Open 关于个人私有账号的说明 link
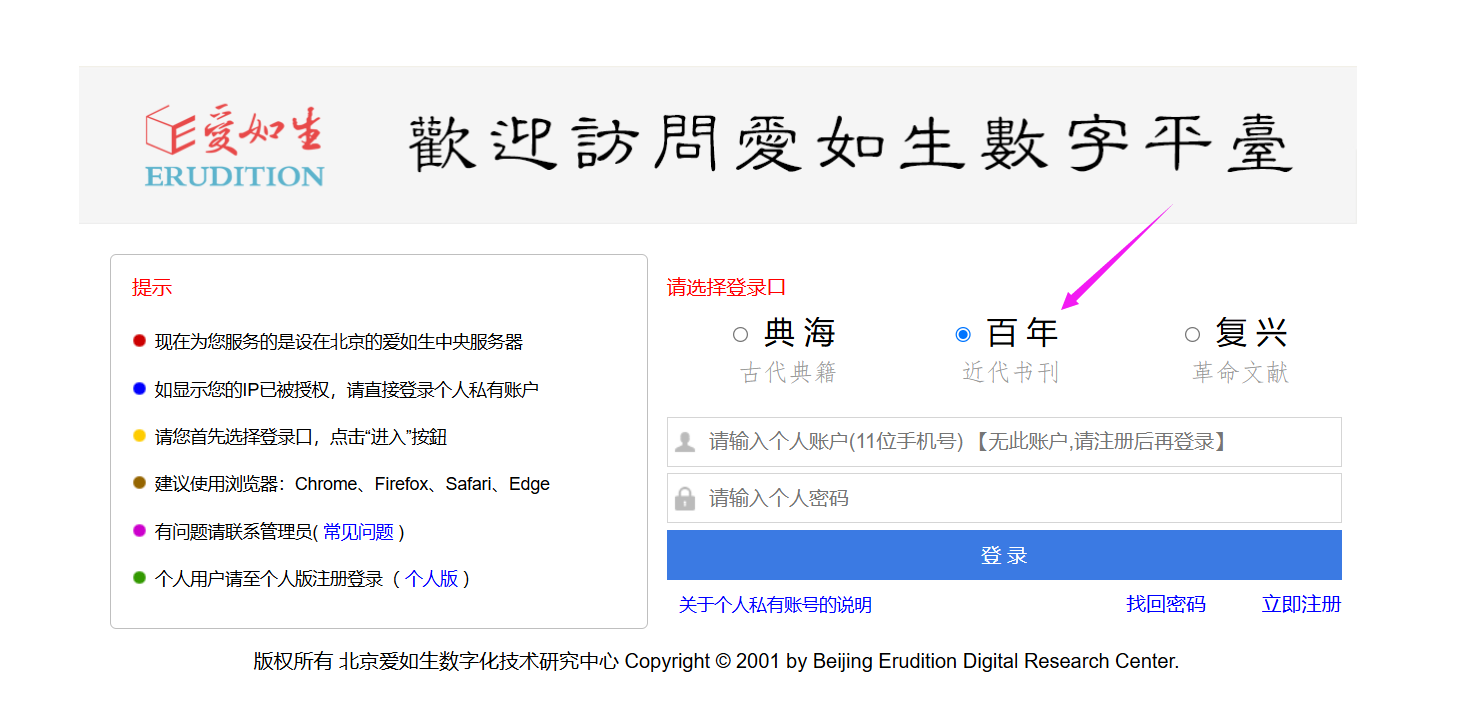 (775, 605)
